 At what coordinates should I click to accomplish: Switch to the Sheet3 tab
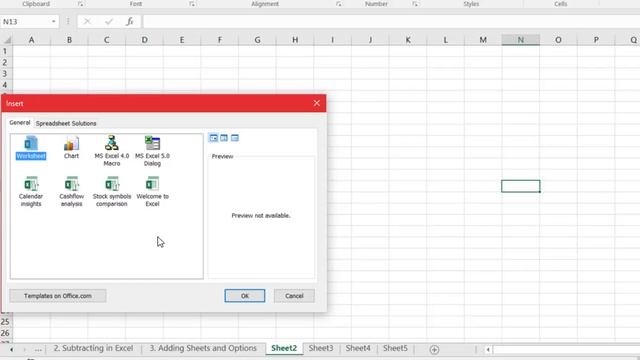[x=321, y=348]
